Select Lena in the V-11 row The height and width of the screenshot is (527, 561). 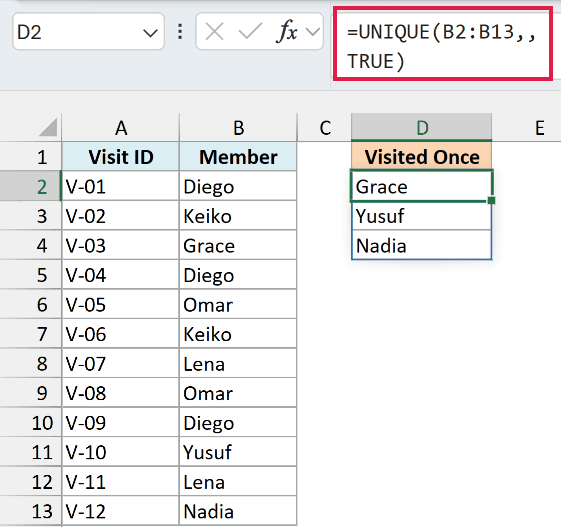(x=238, y=482)
